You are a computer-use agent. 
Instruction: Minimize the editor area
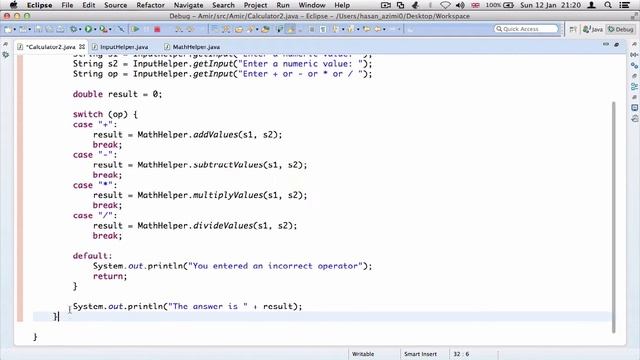(606, 44)
